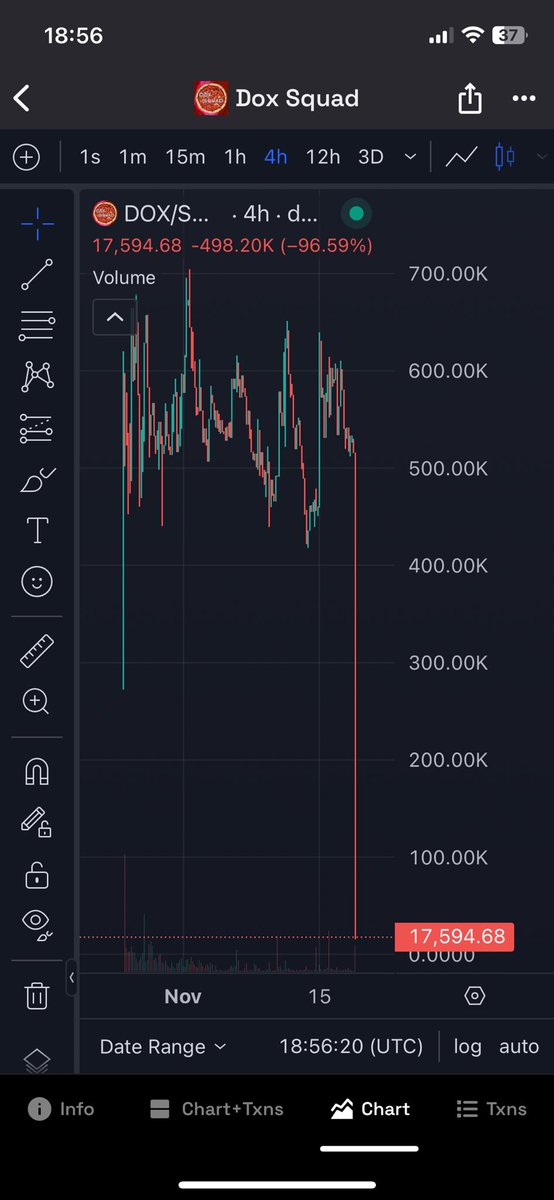Switch to the Chart tab
Screen dimensions: 554x1200
(371, 1109)
